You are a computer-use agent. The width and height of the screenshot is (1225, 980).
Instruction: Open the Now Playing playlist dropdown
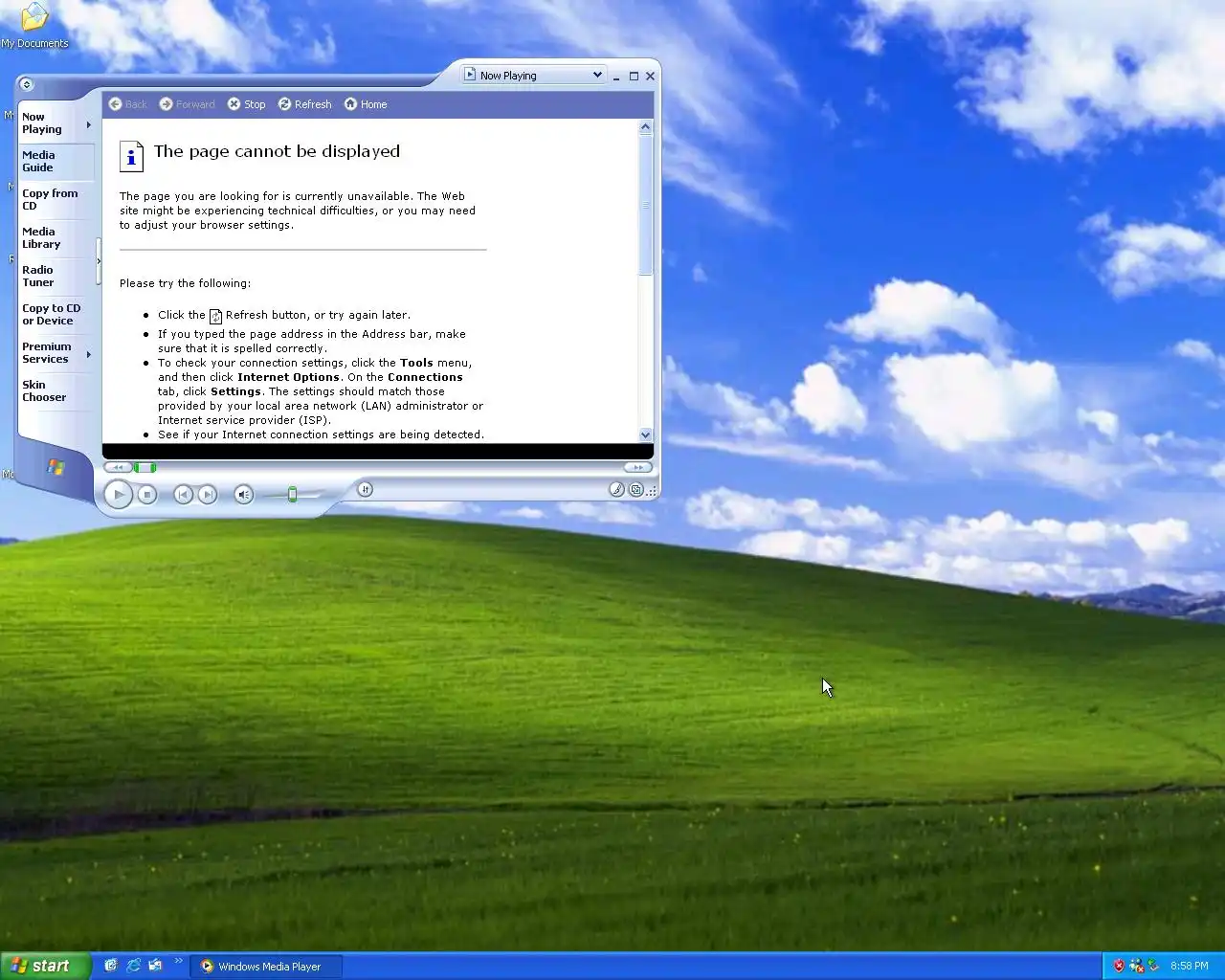[x=534, y=75]
